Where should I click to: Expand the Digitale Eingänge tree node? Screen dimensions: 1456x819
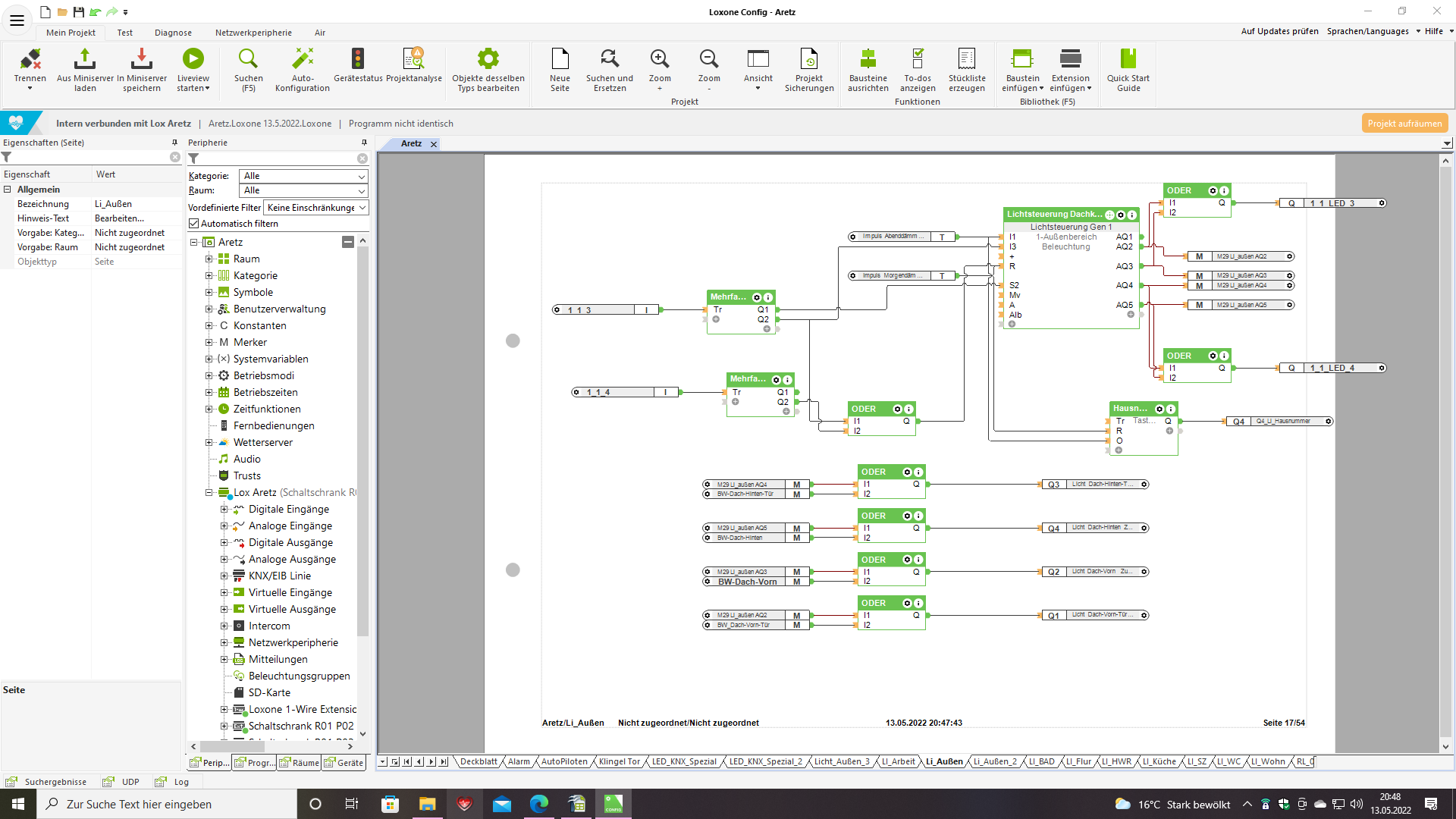224,510
